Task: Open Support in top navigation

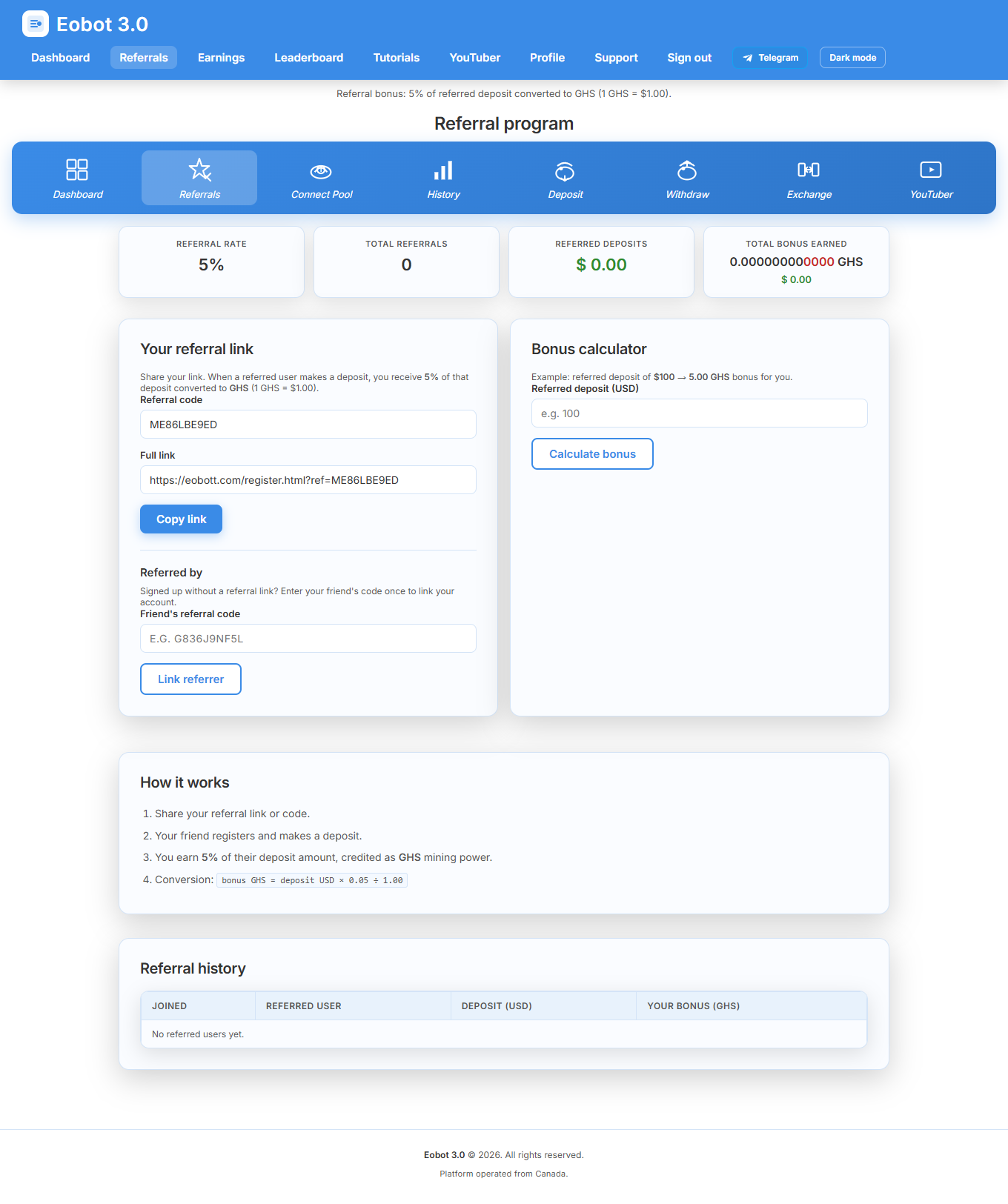Action: point(616,58)
